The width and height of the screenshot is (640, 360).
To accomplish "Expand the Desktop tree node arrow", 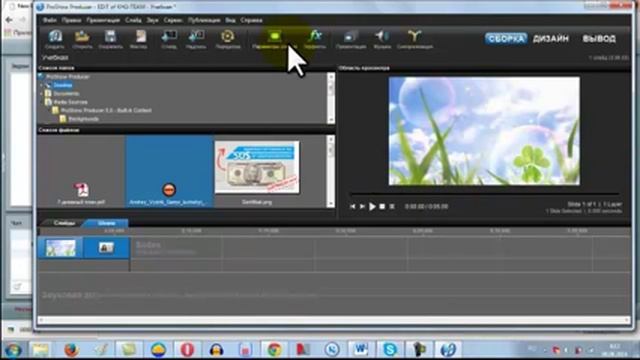I will (x=41, y=85).
